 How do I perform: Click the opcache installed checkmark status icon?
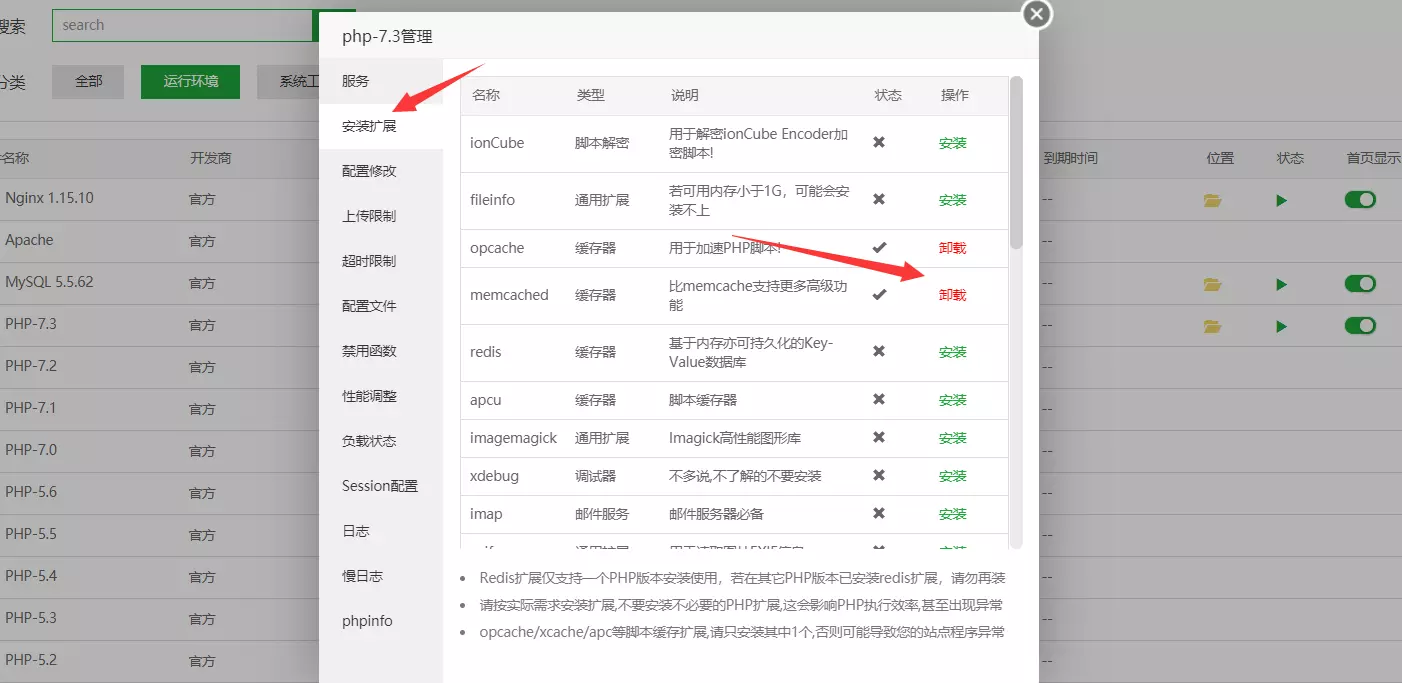click(879, 247)
